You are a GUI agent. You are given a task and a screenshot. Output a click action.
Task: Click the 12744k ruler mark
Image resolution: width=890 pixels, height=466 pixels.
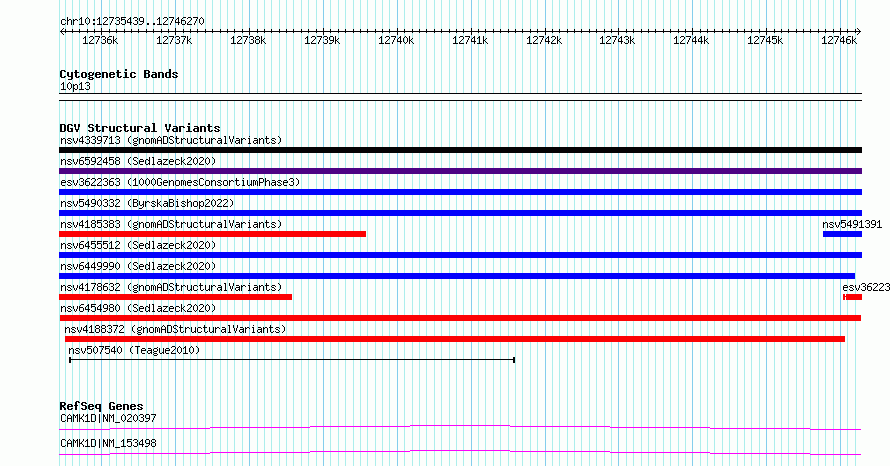[691, 40]
